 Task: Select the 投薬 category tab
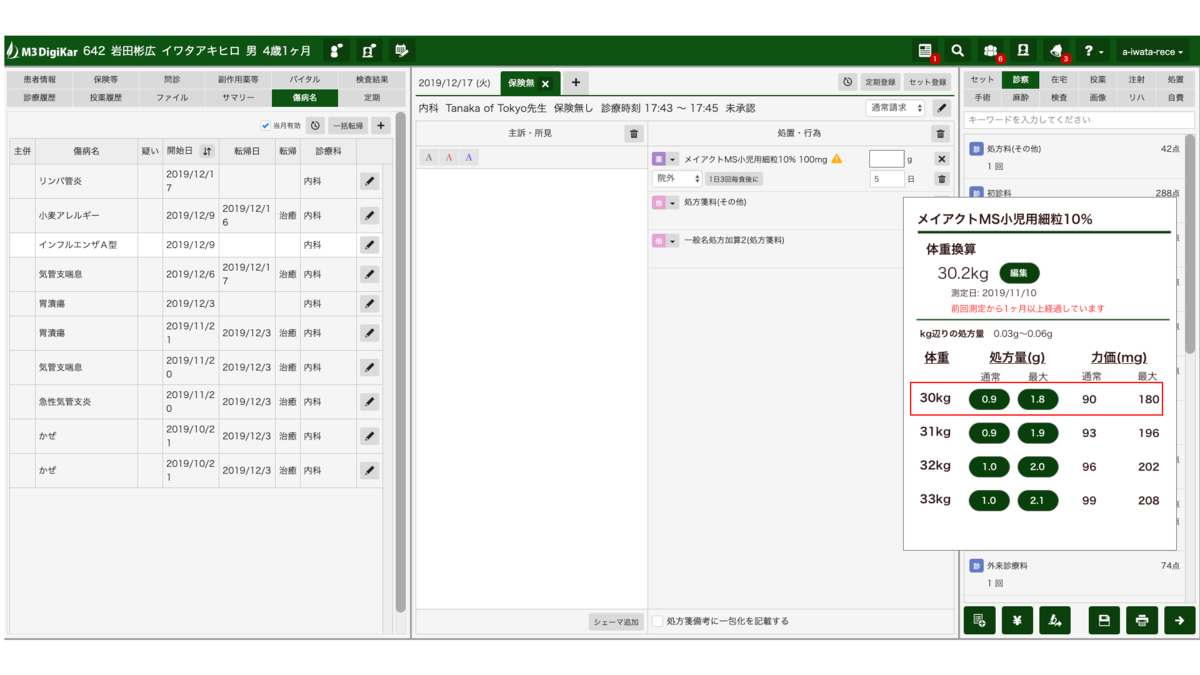[x=1098, y=79]
